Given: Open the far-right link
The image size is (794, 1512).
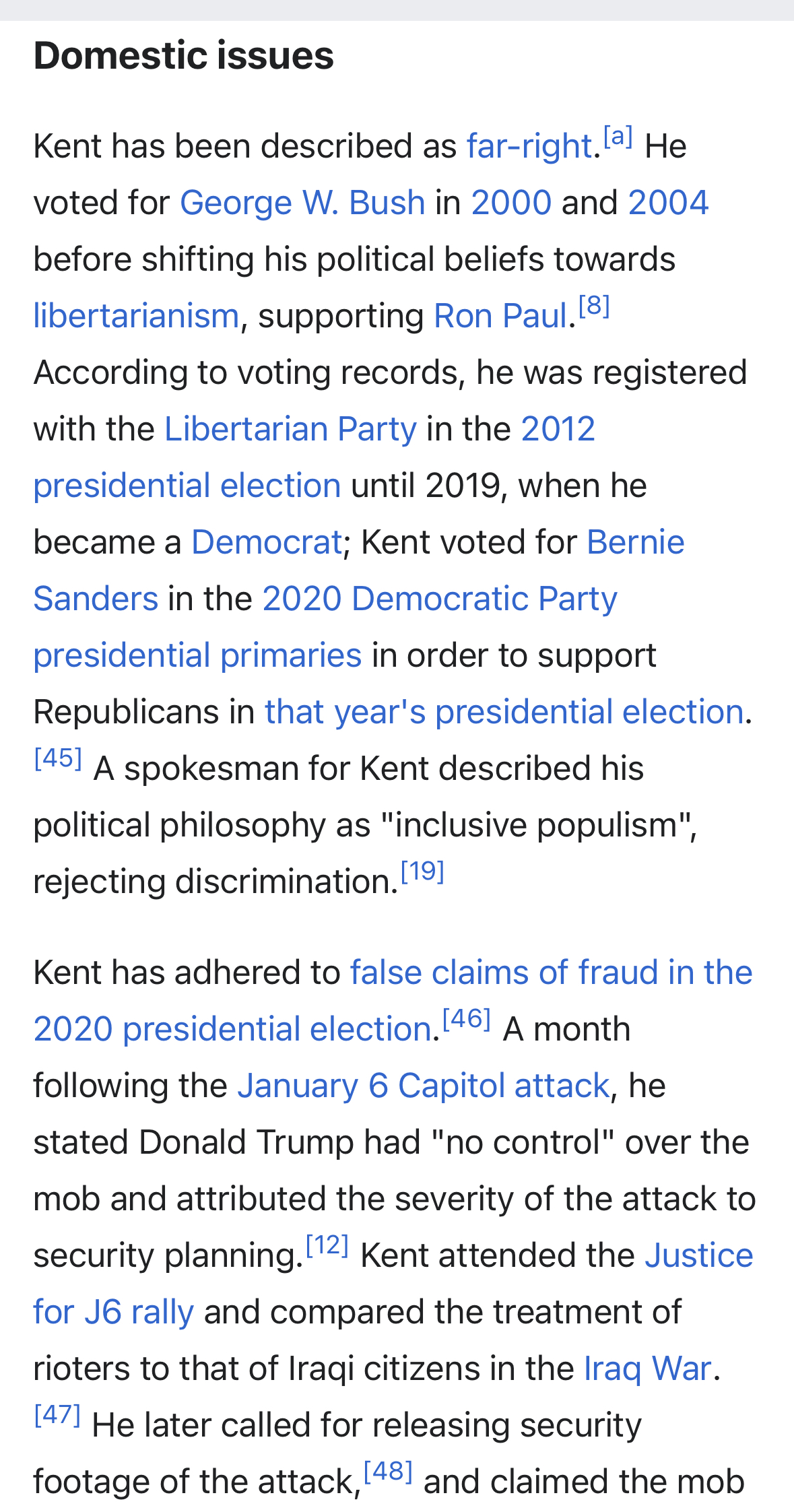Looking at the screenshot, I should pos(529,146).
